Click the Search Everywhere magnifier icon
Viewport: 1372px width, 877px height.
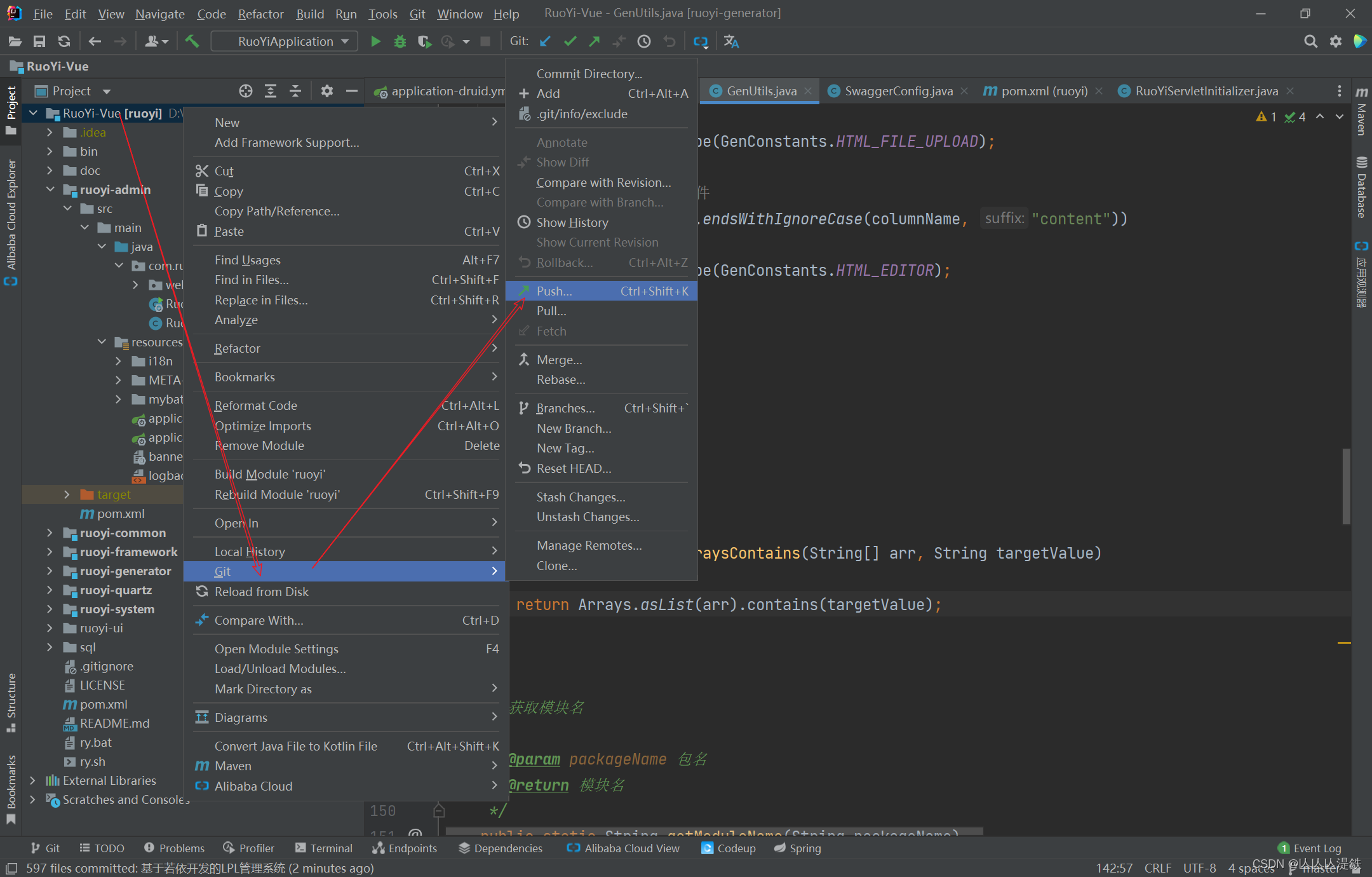[x=1310, y=41]
